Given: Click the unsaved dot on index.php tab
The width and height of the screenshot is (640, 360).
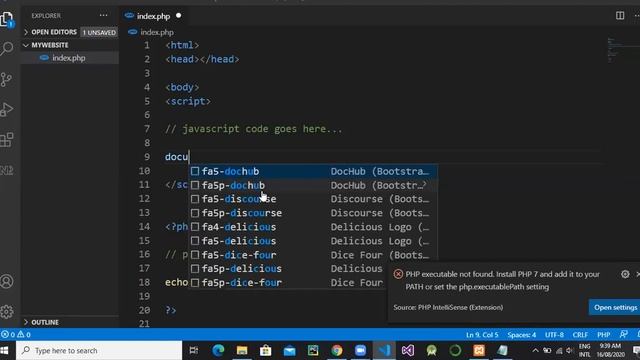Looking at the screenshot, I should point(178,16).
